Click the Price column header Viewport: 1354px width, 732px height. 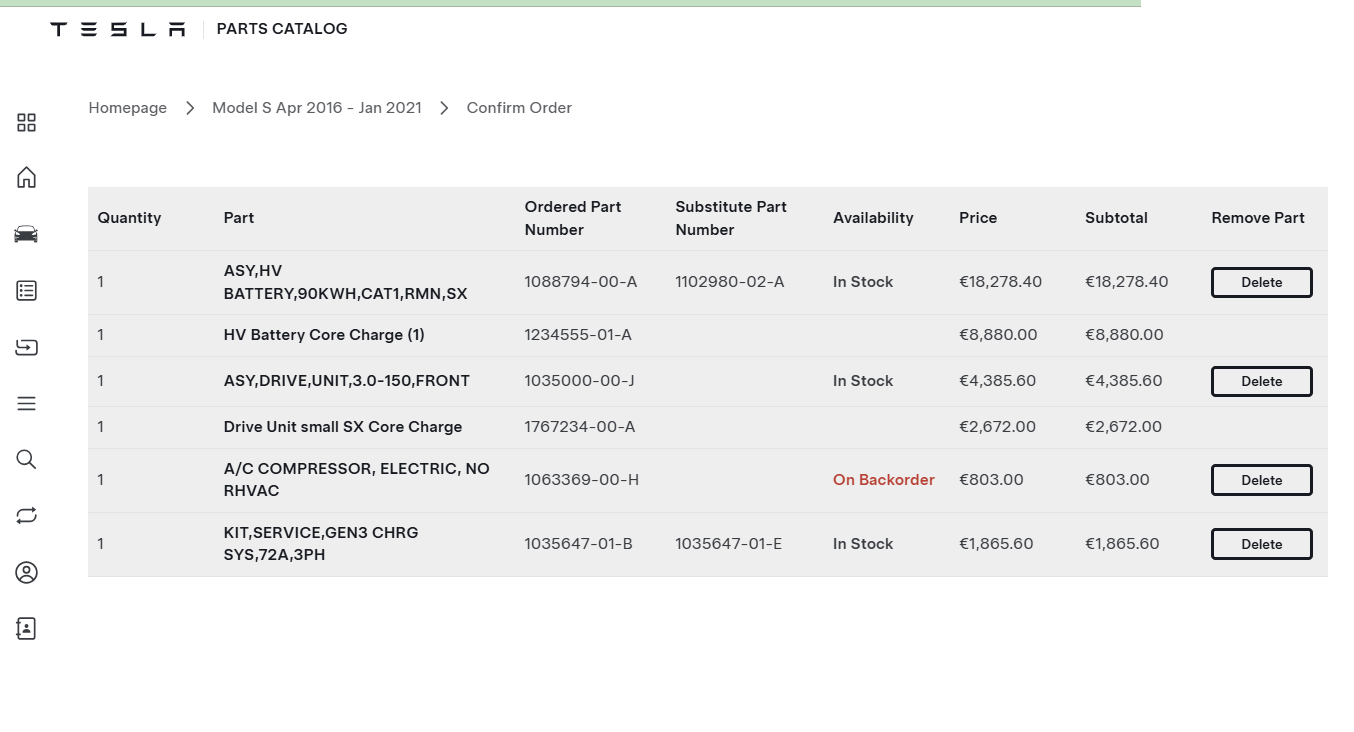(x=978, y=218)
